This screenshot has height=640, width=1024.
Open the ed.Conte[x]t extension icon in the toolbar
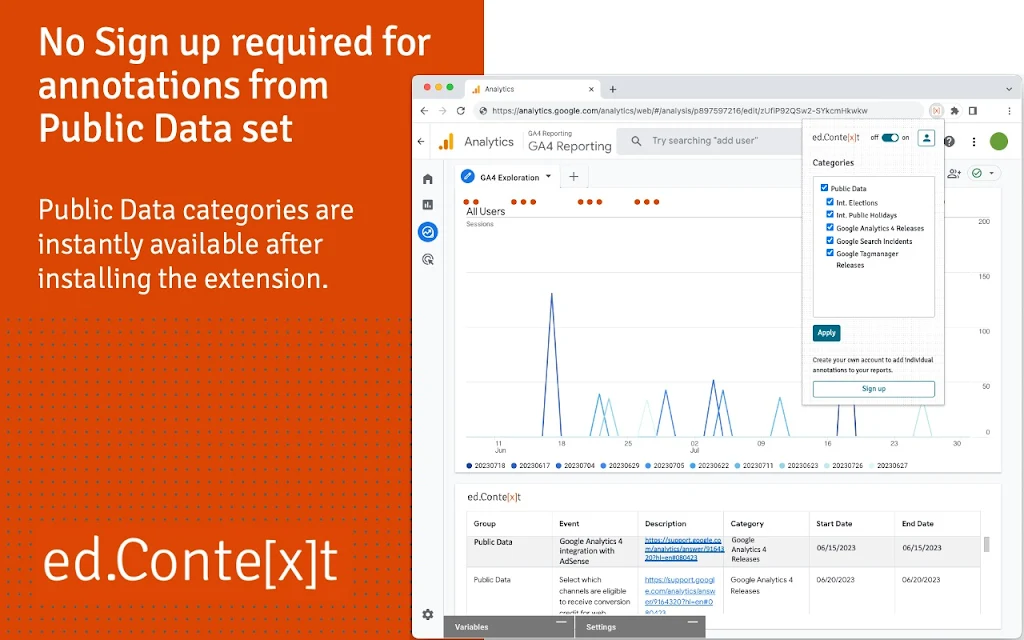[x=936, y=111]
